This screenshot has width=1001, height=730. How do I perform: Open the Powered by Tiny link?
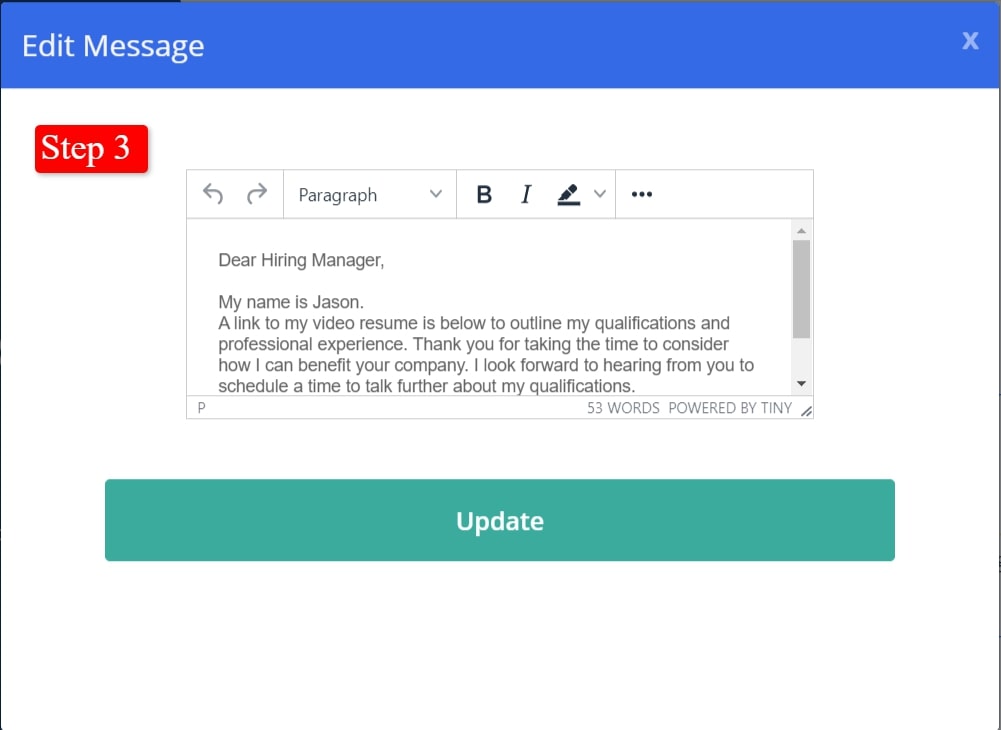click(730, 408)
